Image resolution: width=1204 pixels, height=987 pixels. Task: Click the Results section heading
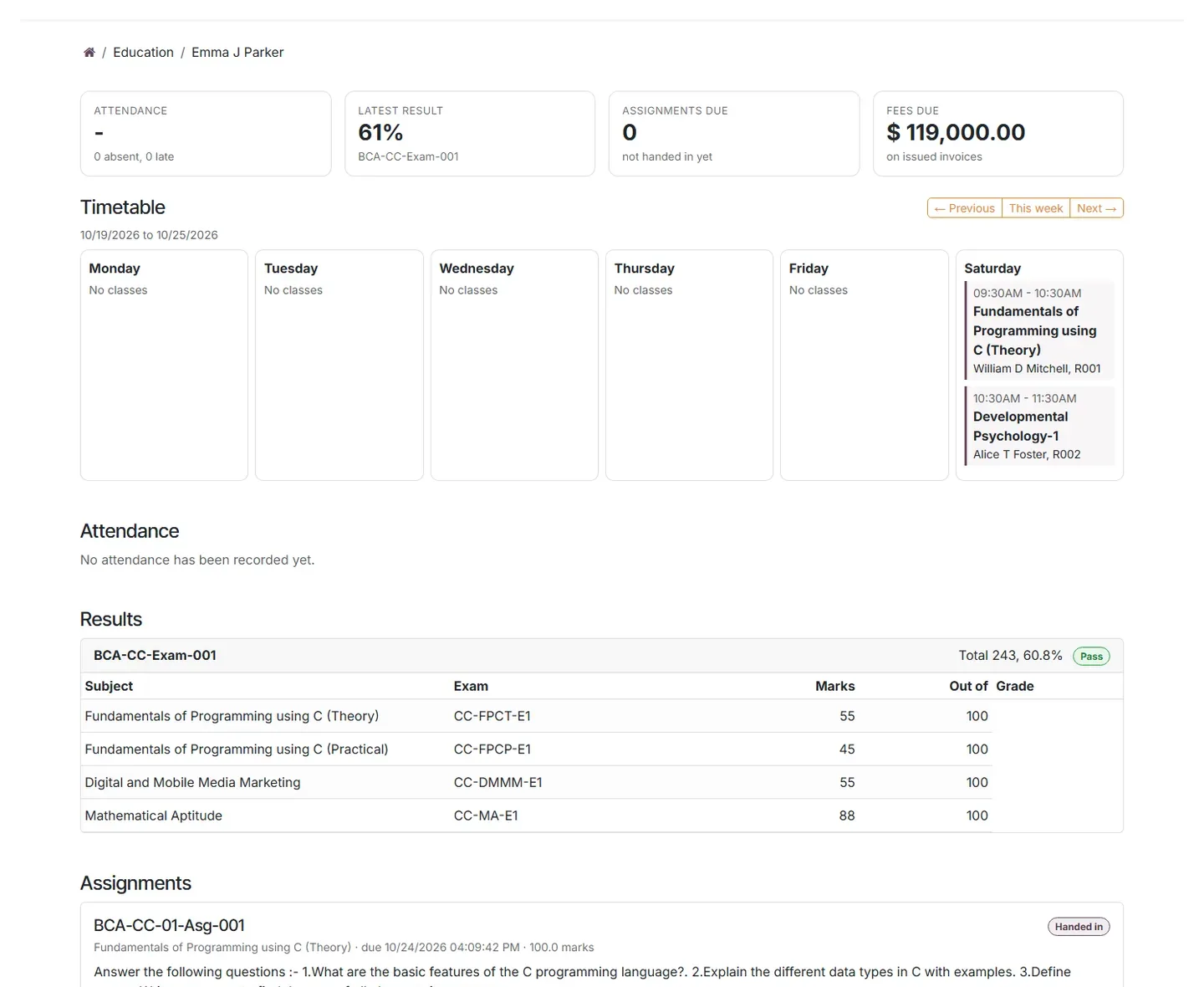111,620
